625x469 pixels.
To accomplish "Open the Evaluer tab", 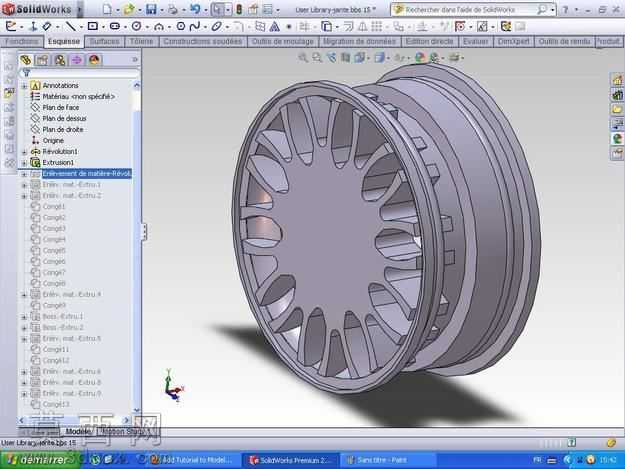I will click(476, 41).
